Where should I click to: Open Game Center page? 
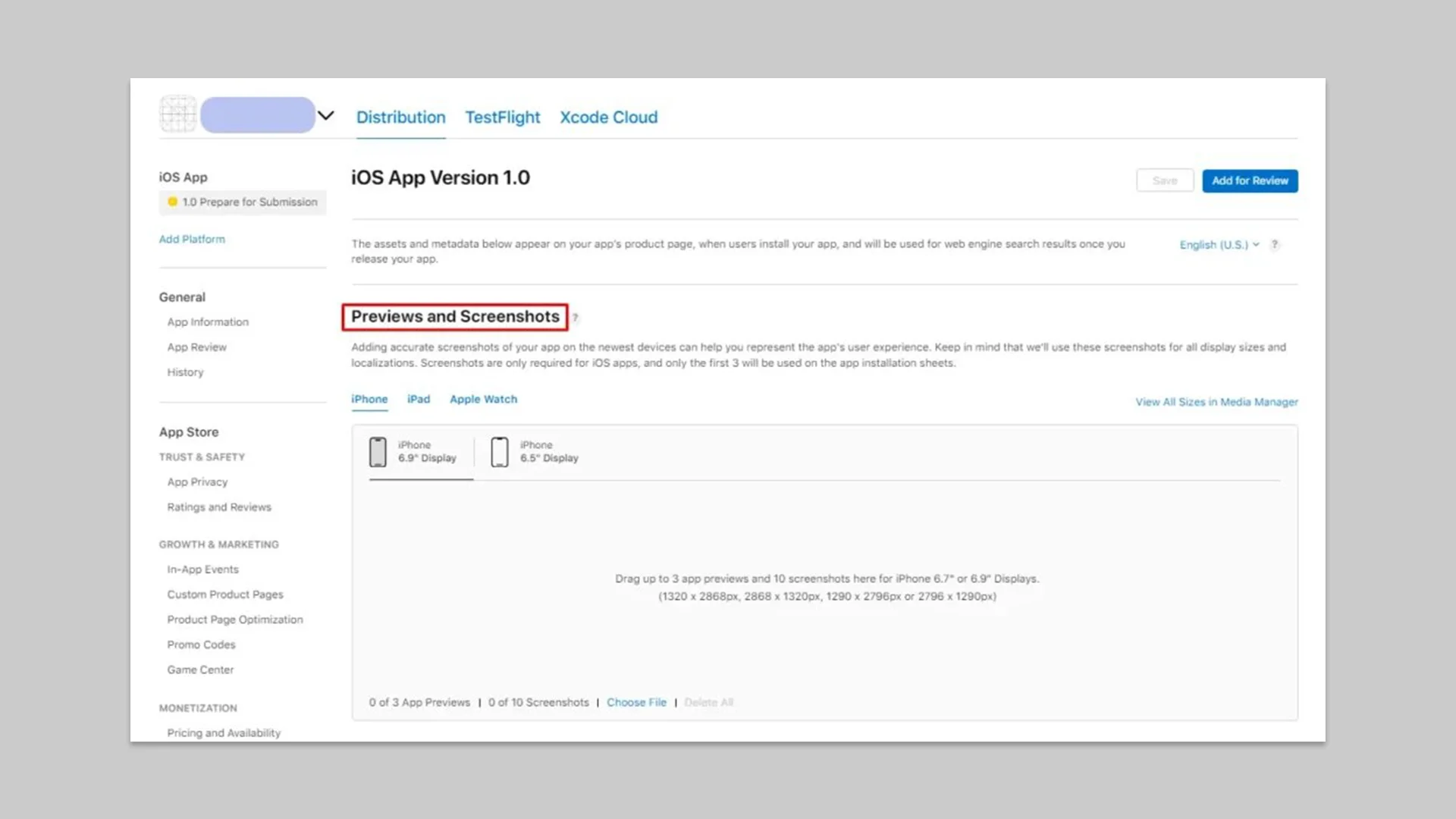(x=201, y=669)
